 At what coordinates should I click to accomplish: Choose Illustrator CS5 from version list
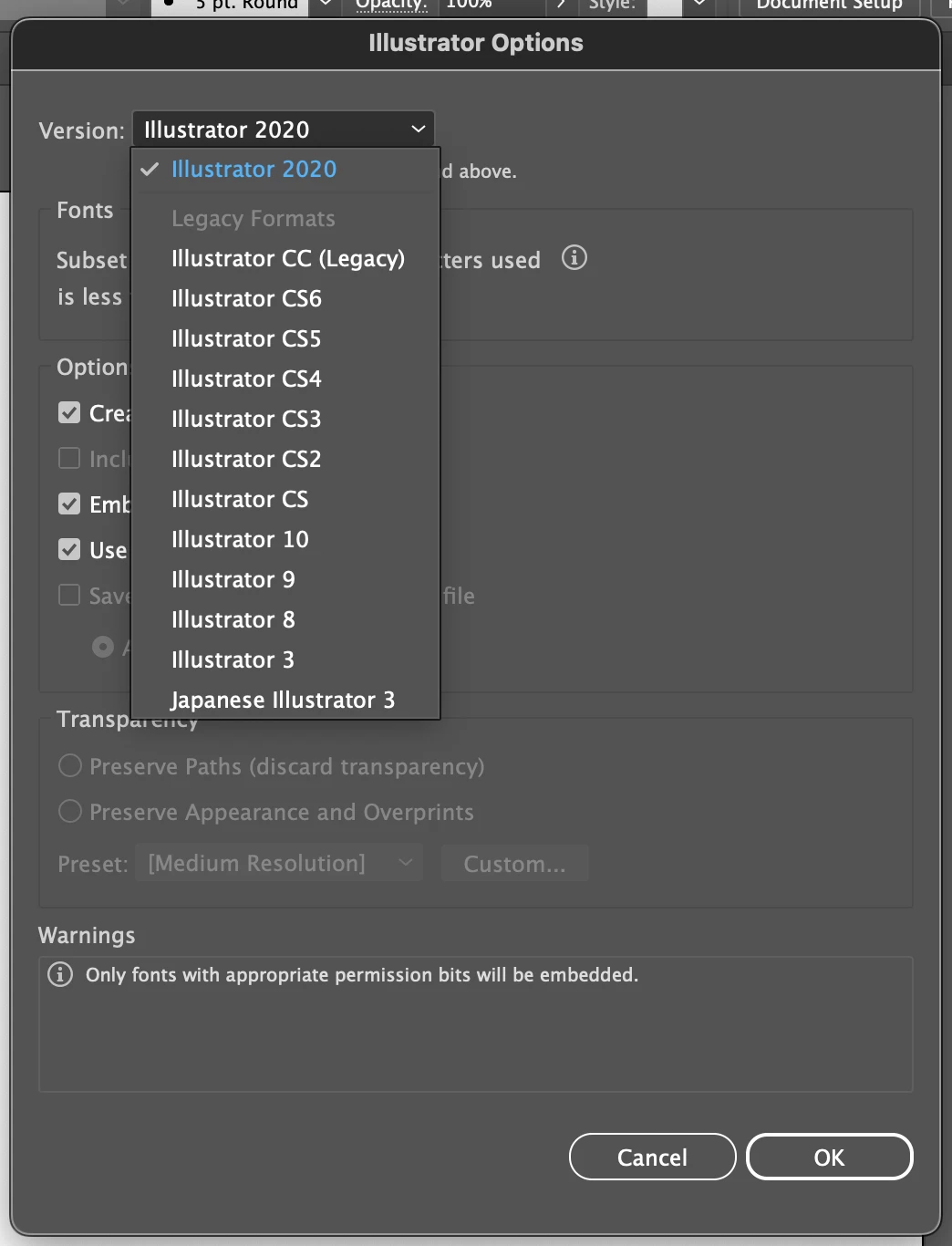click(285, 339)
